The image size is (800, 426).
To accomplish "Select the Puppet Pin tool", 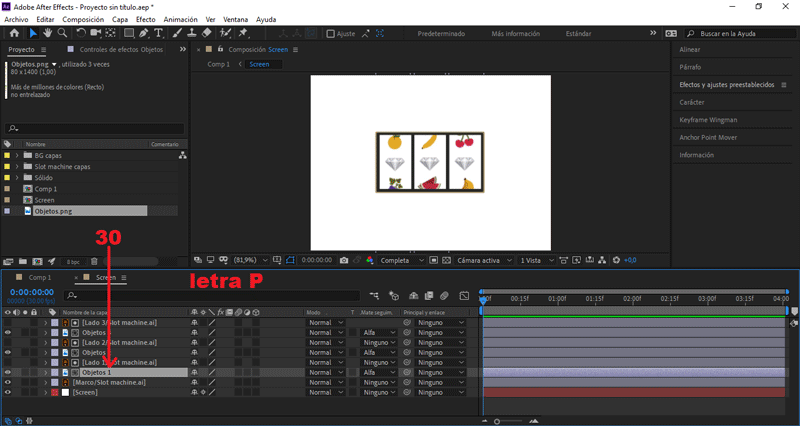I will [x=243, y=33].
